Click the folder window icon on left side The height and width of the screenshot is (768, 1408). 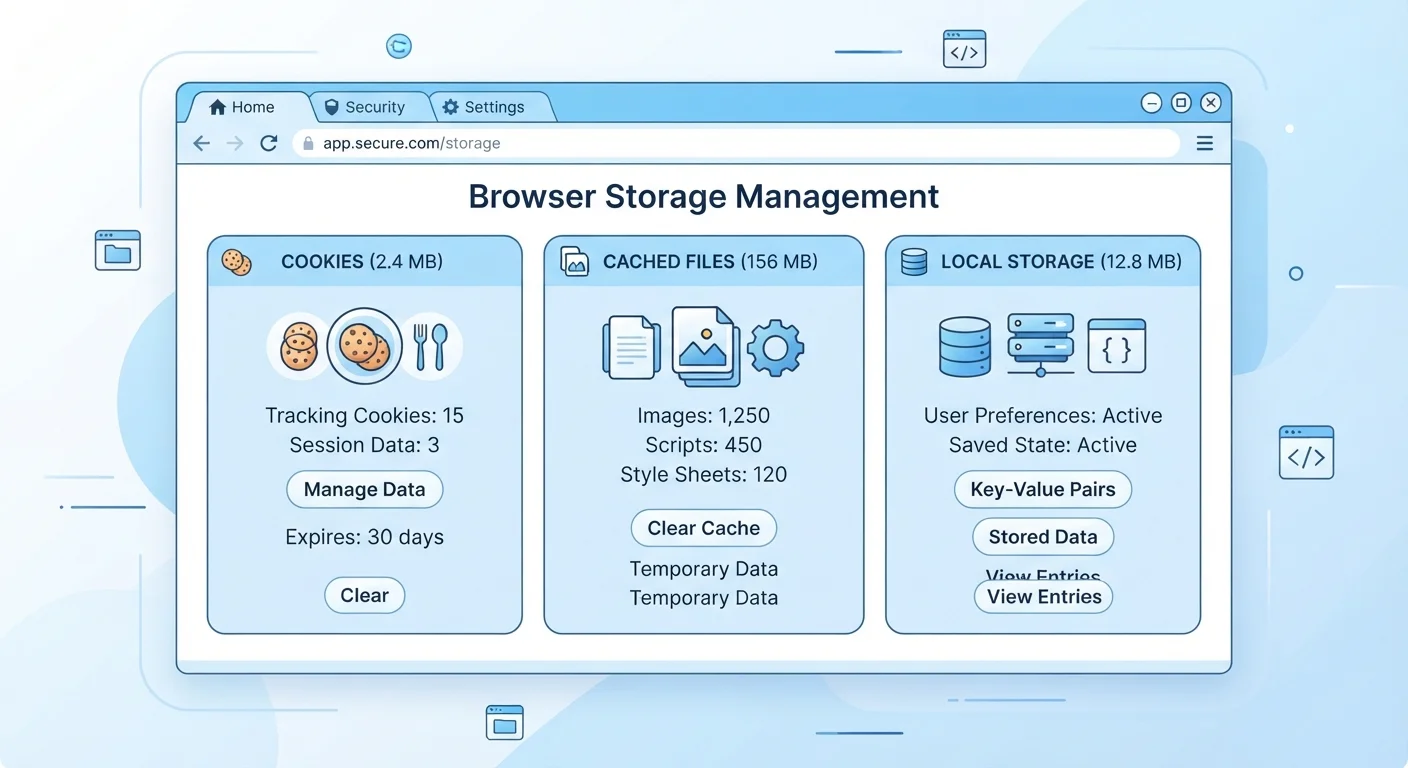(118, 250)
